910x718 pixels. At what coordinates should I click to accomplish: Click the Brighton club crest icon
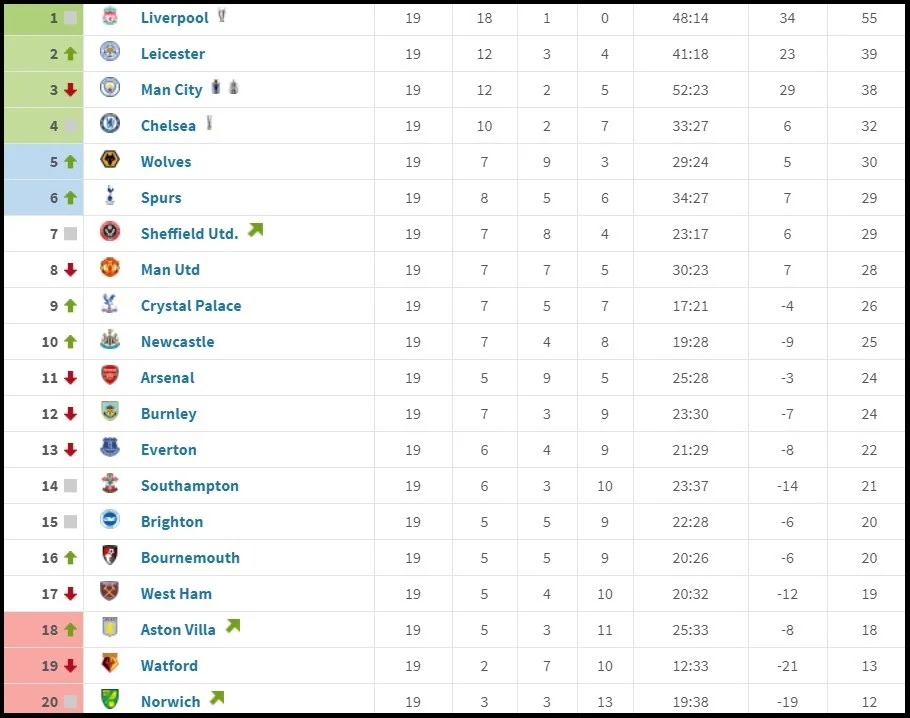[110, 521]
